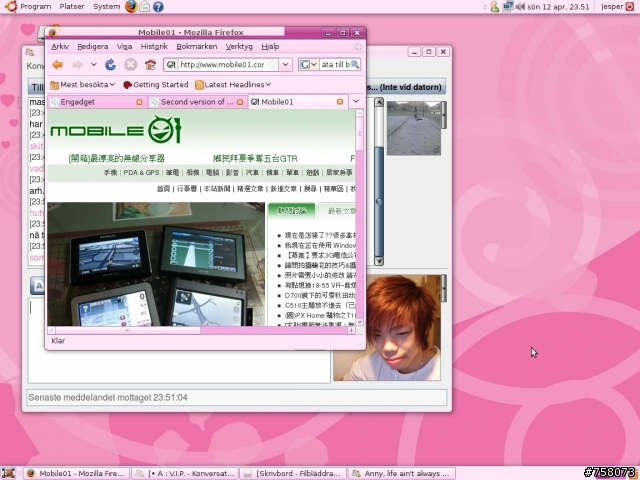Viewport: 640px width, 480px height.
Task: Switch to Second version of tab
Action: click(197, 102)
